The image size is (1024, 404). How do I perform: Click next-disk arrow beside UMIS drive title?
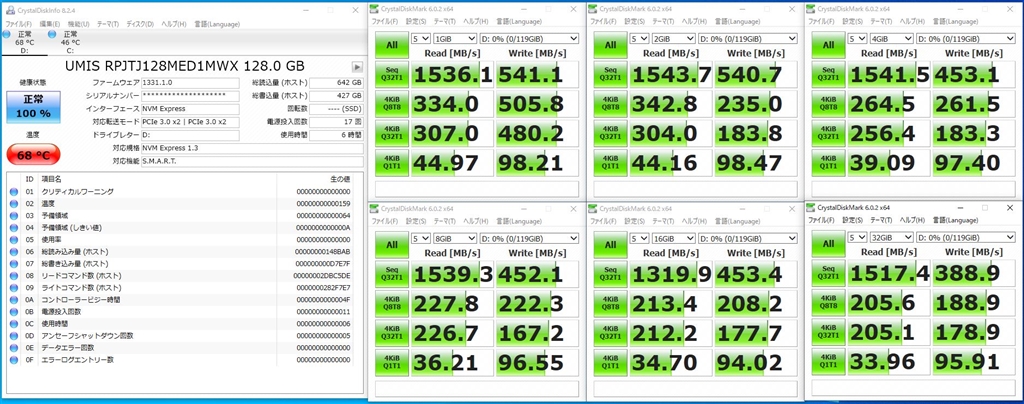(357, 67)
